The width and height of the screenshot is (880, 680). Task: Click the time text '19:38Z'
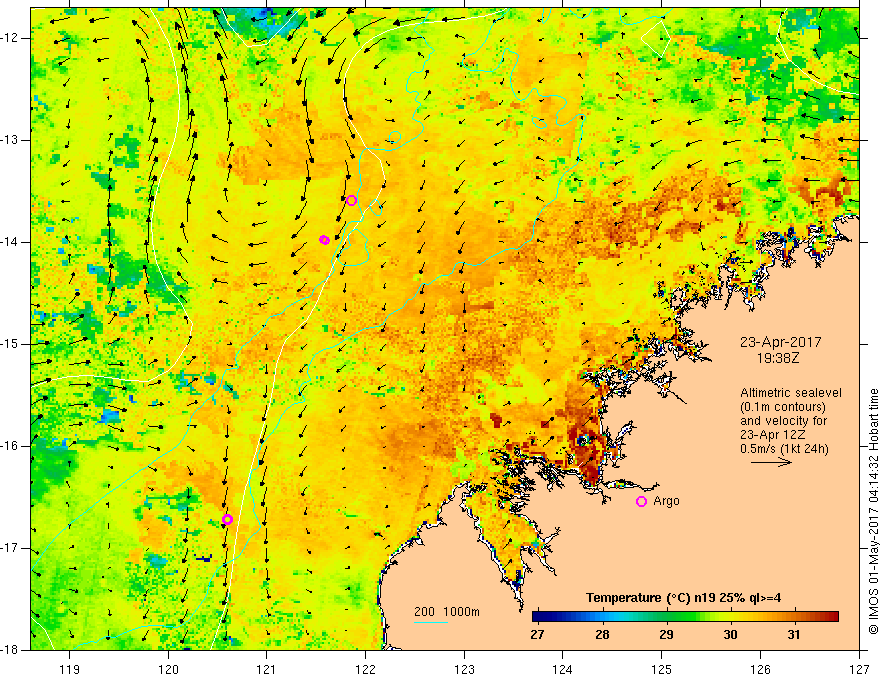click(778, 358)
